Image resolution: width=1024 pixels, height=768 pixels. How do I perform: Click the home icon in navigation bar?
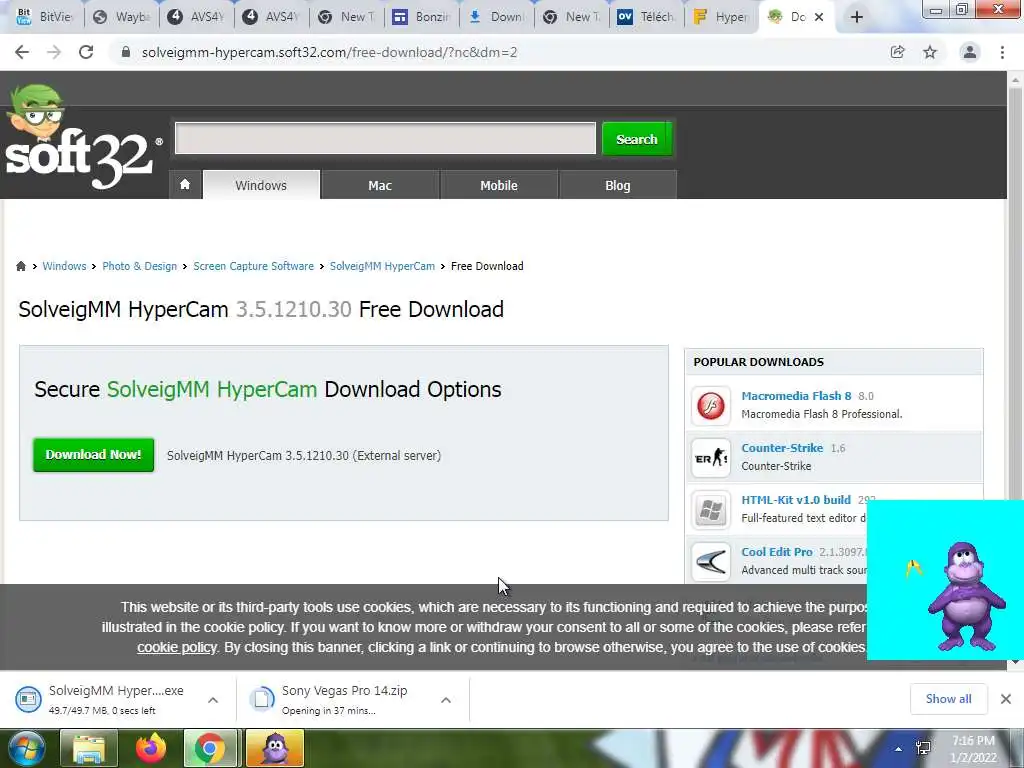(185, 185)
